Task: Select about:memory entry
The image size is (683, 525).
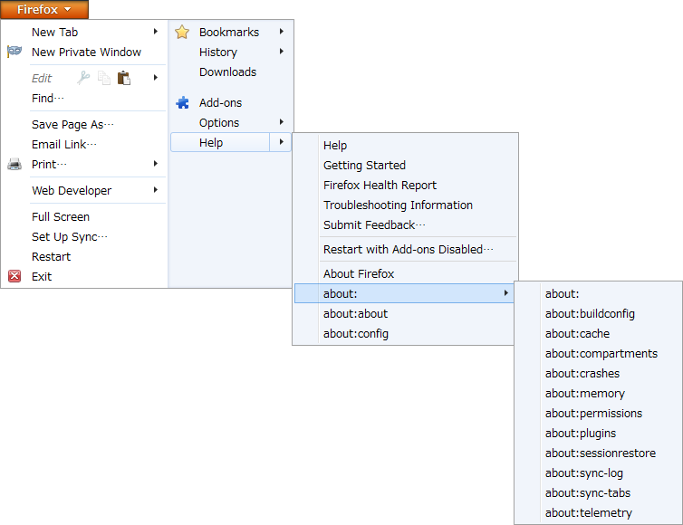Action: pyautogui.click(x=585, y=393)
